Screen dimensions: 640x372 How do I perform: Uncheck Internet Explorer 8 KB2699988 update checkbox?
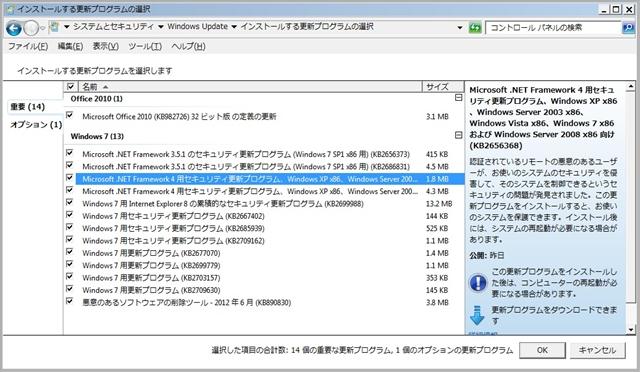(69, 203)
